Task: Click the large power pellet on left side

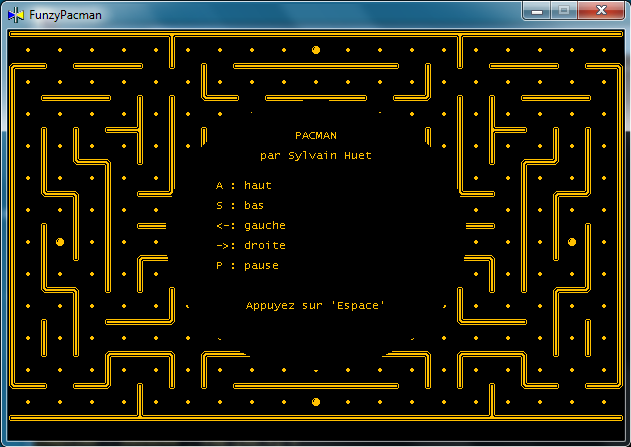Action: coord(60,242)
